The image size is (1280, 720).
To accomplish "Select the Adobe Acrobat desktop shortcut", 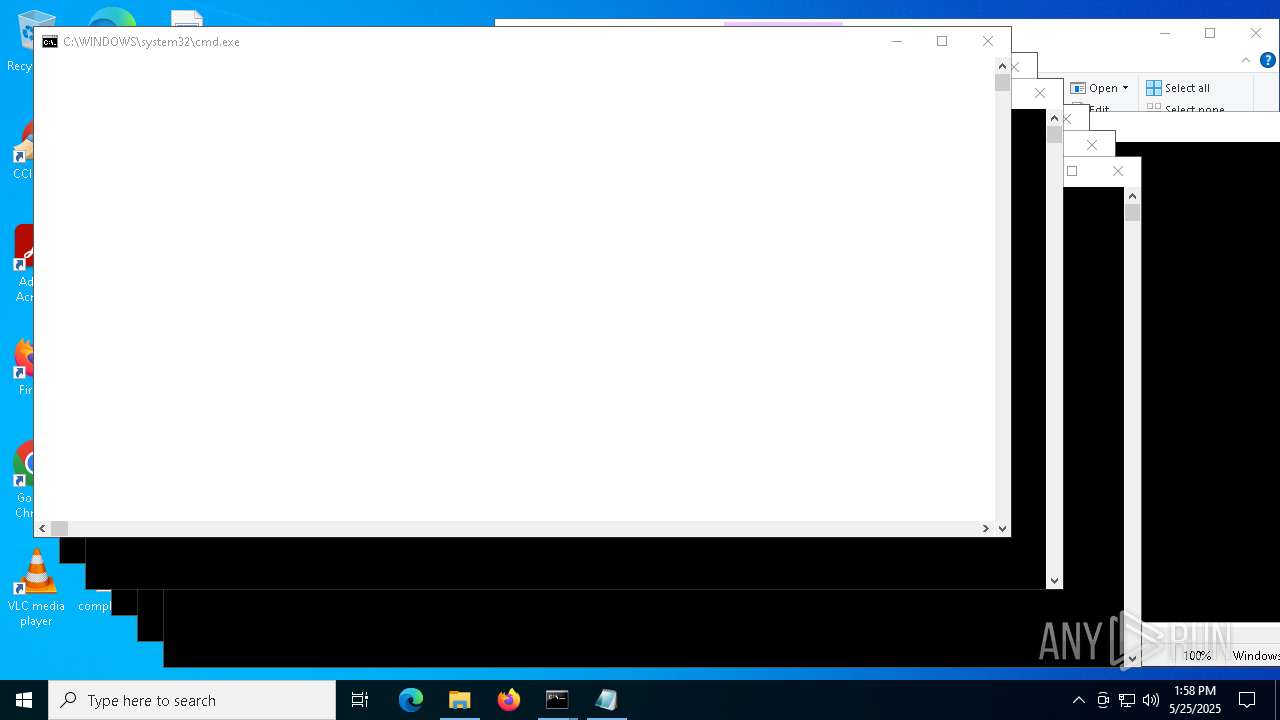I will (24, 264).
